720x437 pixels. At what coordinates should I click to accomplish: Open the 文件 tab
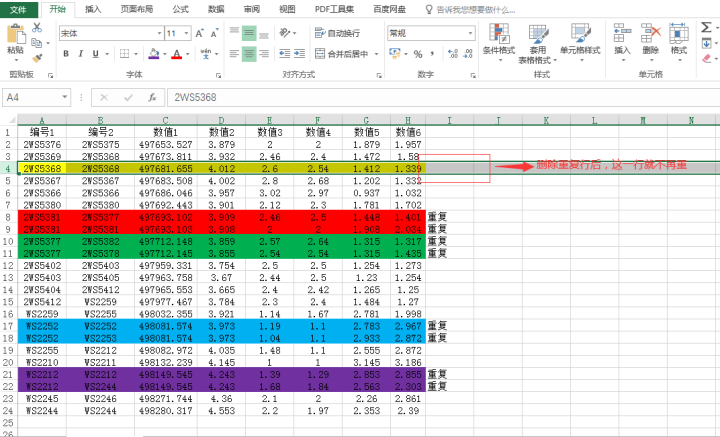coord(18,9)
